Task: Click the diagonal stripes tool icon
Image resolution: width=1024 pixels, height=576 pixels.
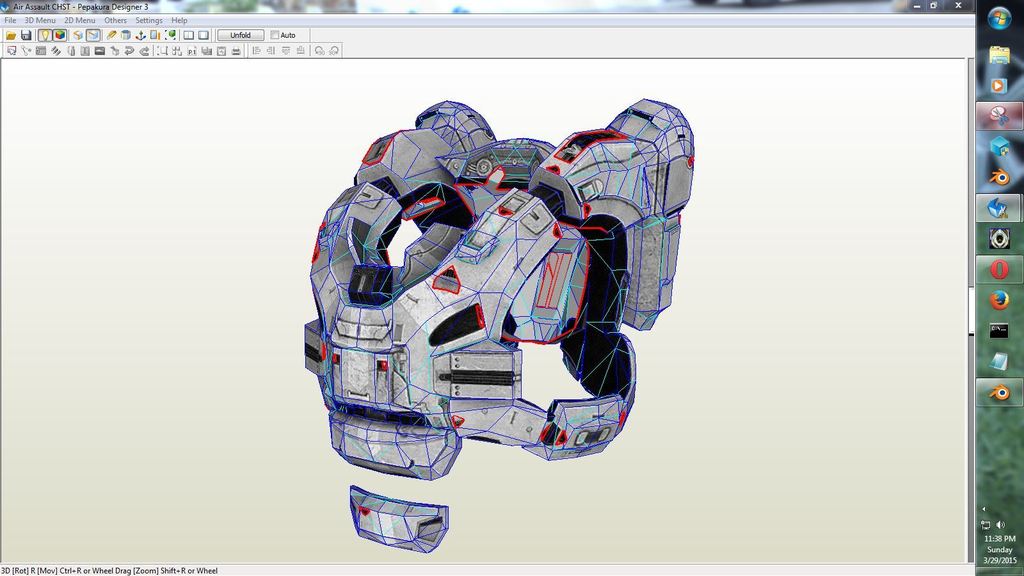Action: click(56, 51)
